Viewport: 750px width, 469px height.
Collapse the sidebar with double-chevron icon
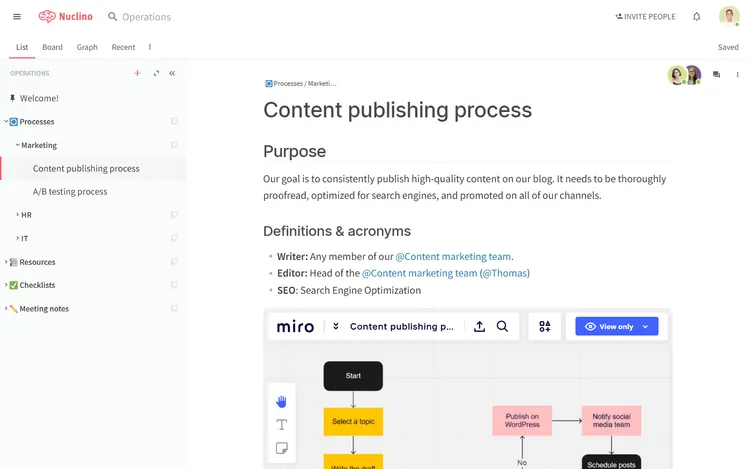[x=172, y=73]
